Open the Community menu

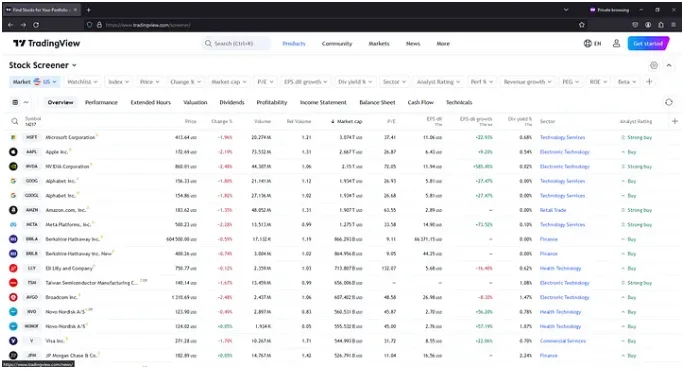[x=337, y=44]
